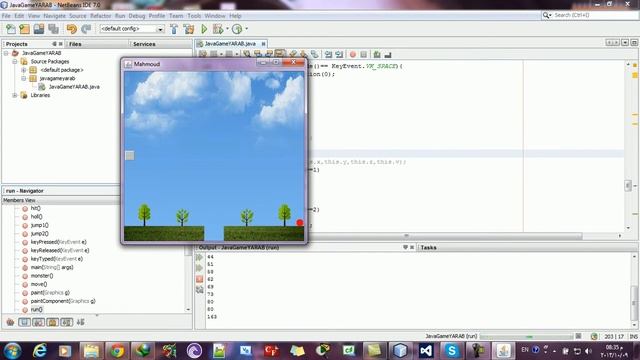Click the New Project toolbar icon
The image size is (640, 360).
pos(24,29)
